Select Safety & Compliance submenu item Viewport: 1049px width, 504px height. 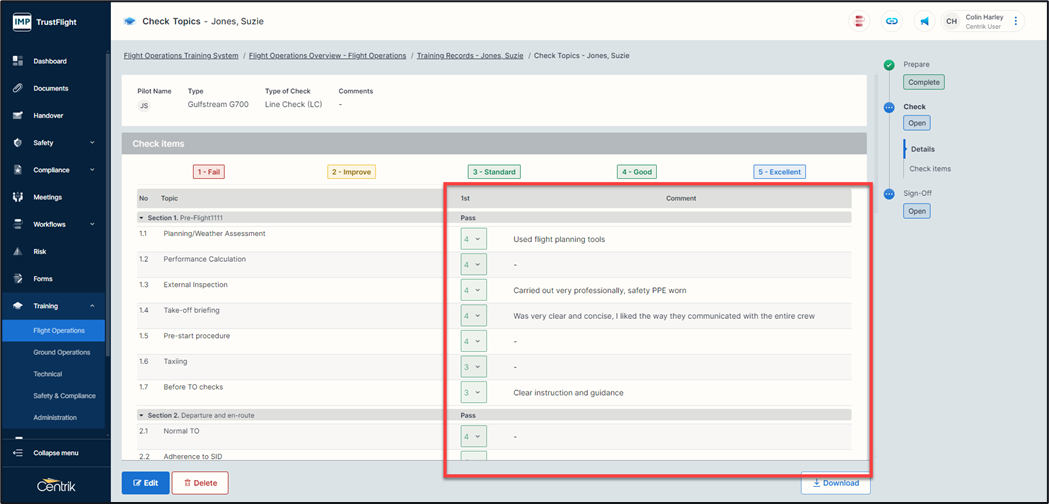[64, 396]
